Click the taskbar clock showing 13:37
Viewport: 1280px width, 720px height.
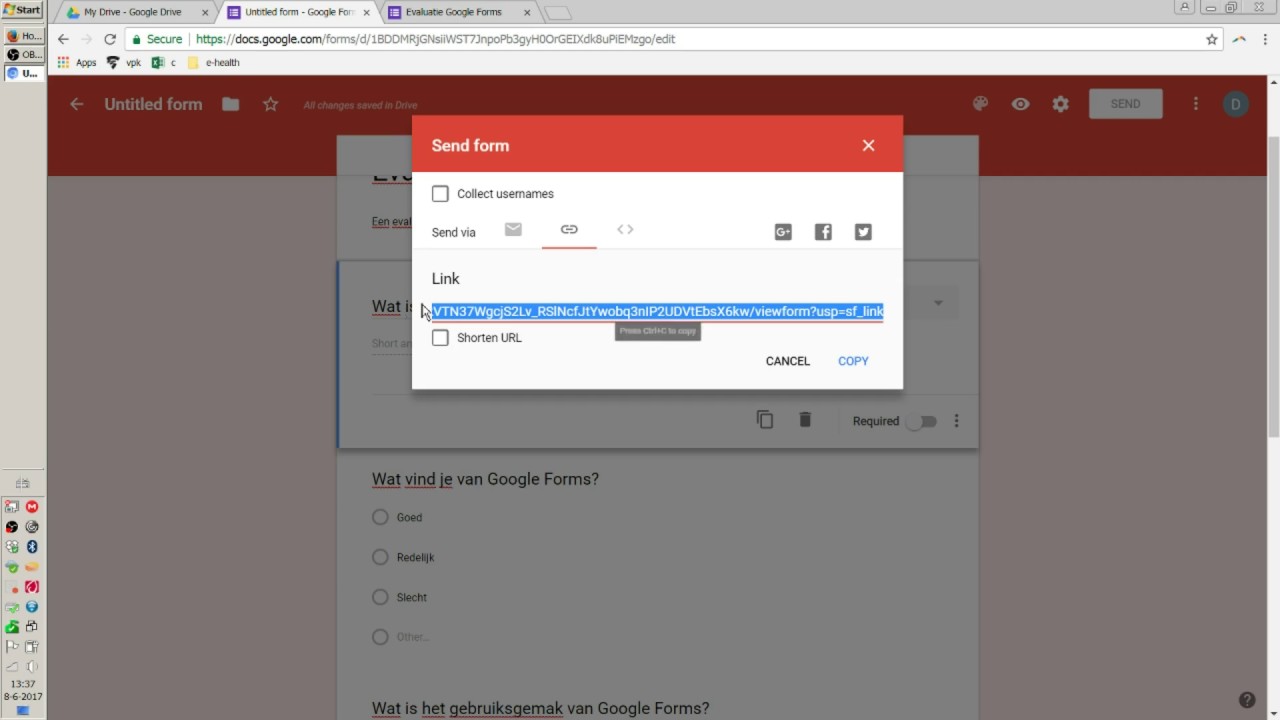click(22, 684)
